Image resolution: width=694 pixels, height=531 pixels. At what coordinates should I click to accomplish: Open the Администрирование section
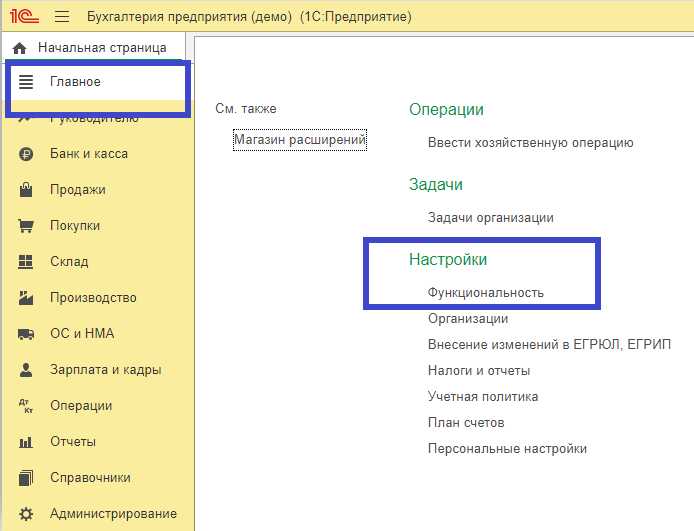pos(113,514)
